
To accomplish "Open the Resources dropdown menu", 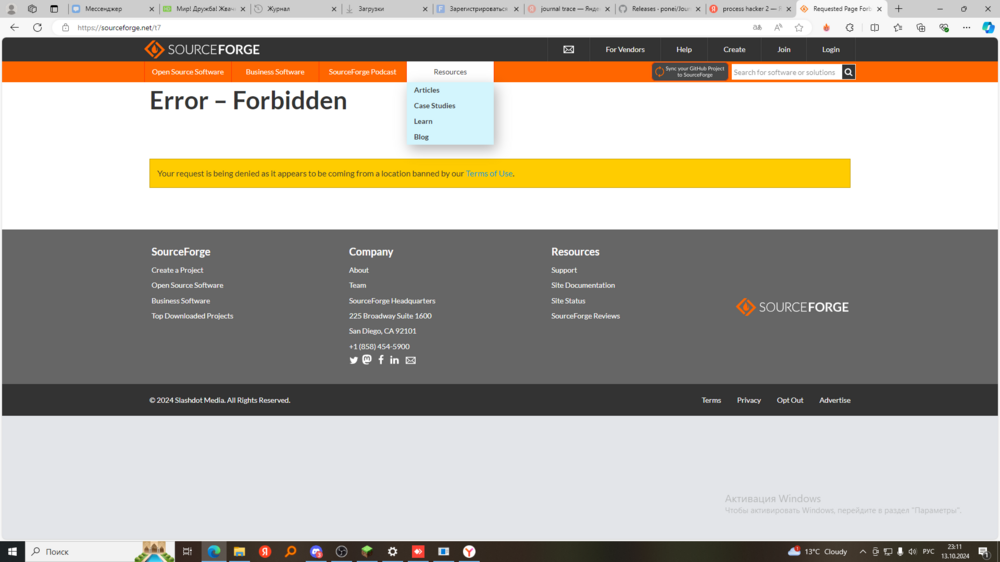I will click(x=450, y=72).
